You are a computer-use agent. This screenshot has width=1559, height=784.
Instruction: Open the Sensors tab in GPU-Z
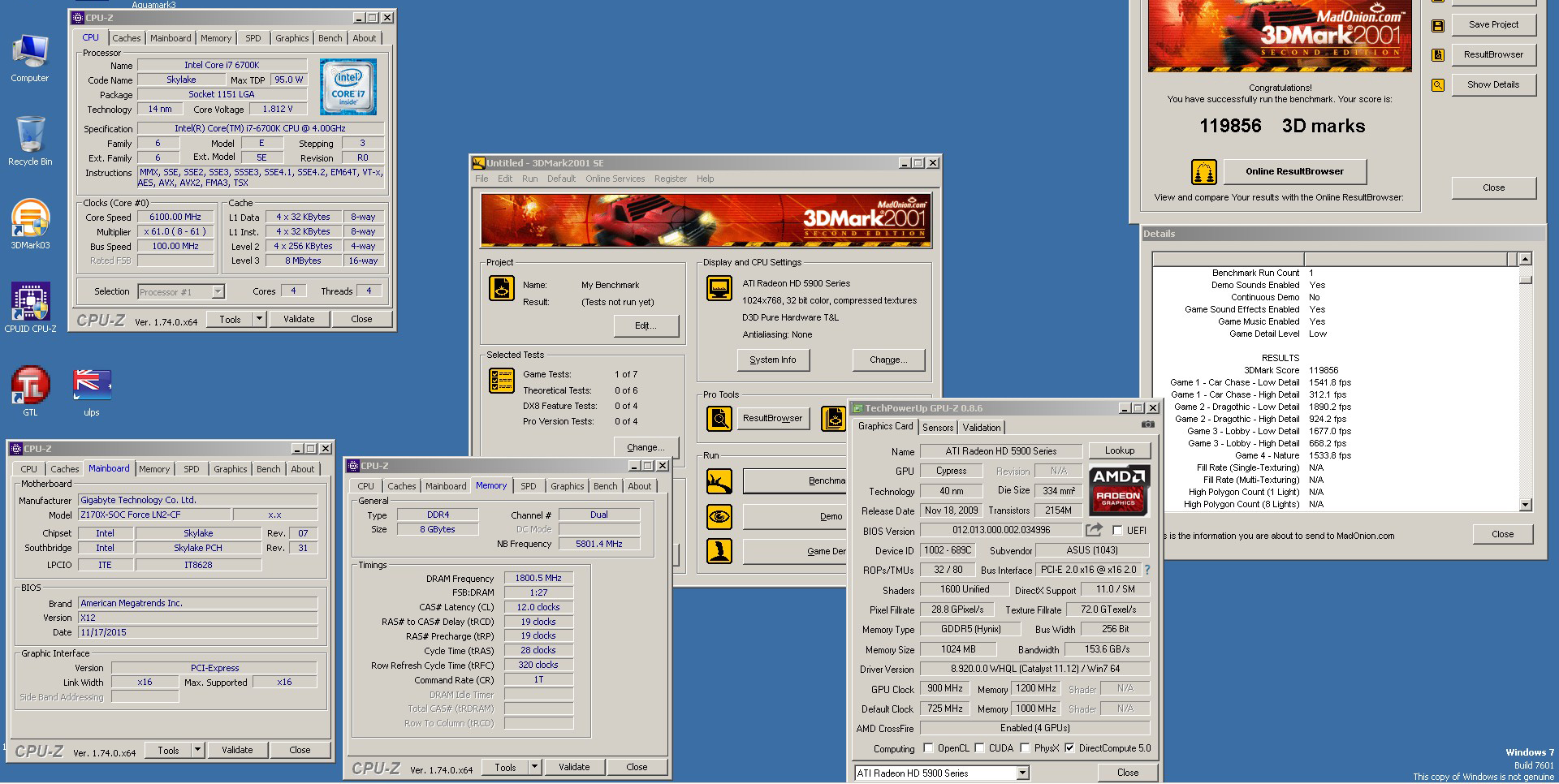pyautogui.click(x=938, y=428)
